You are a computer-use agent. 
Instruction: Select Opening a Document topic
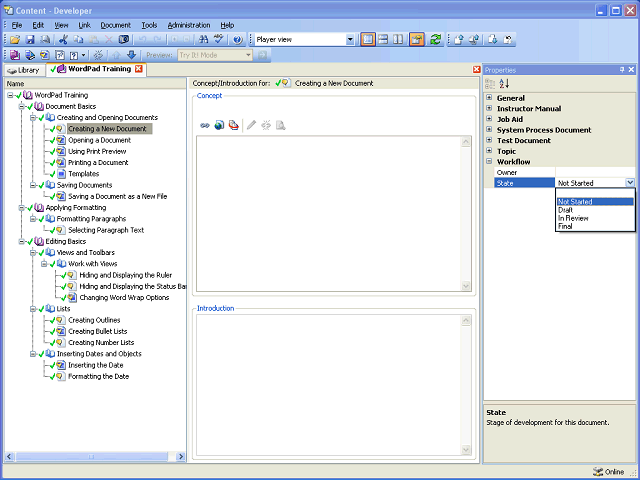click(x=99, y=140)
